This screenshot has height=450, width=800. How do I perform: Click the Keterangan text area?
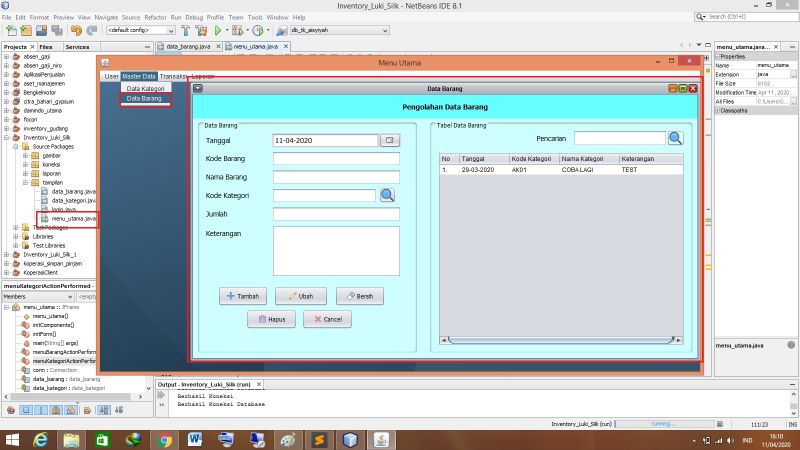click(336, 251)
